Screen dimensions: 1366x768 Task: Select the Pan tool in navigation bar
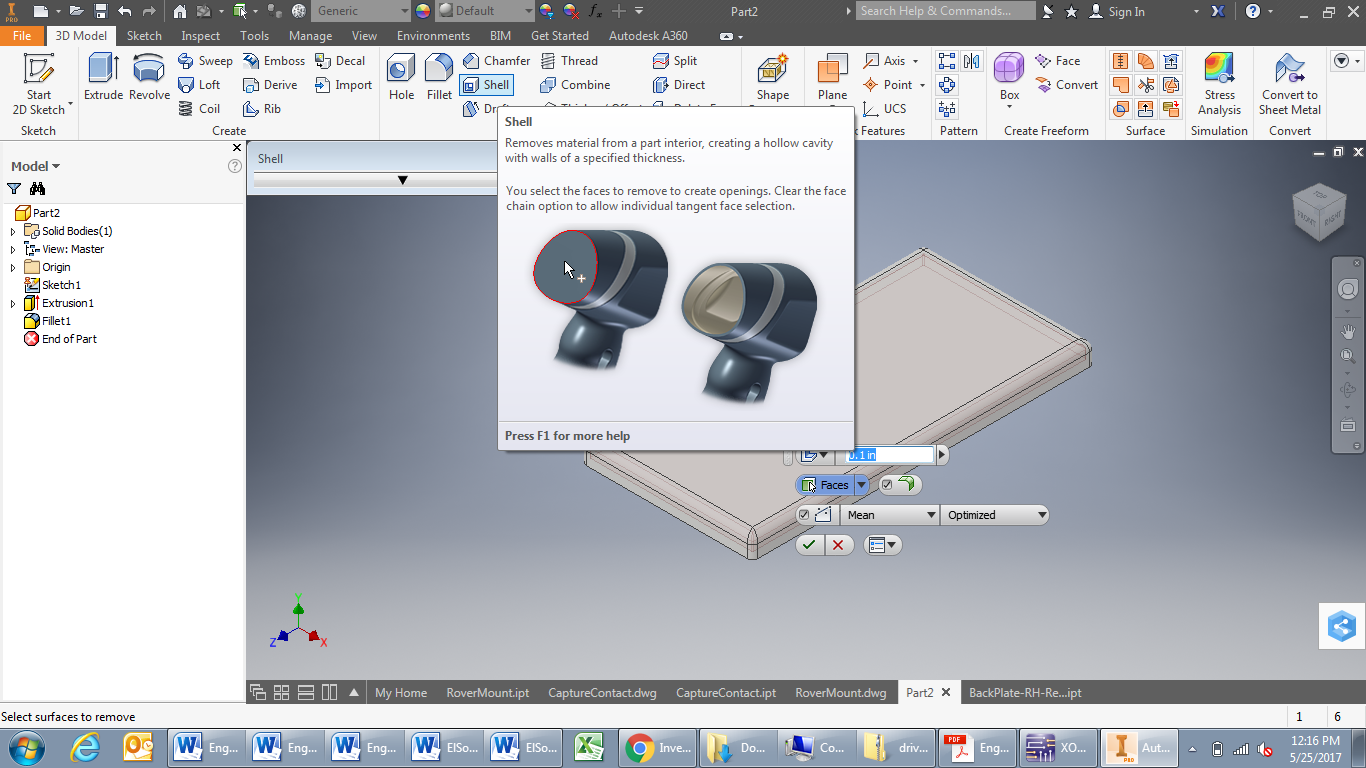(1348, 331)
